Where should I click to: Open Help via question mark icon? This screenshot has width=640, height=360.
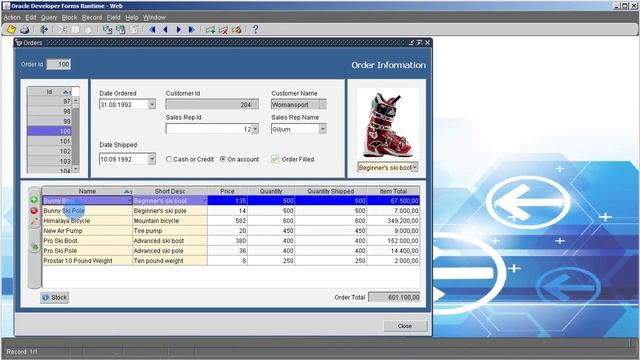(x=256, y=29)
